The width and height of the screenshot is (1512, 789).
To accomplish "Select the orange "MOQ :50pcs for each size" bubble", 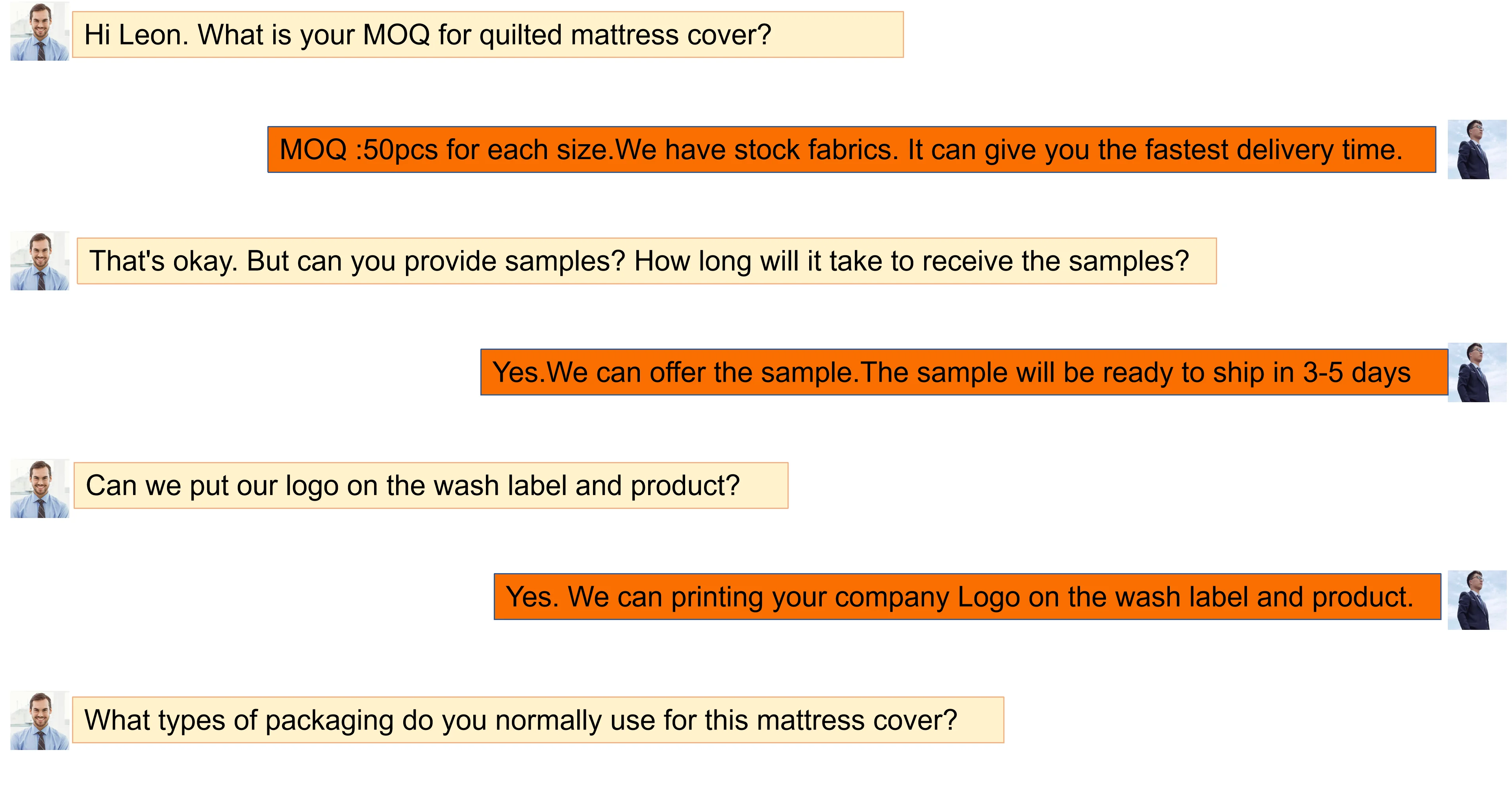I will click(851, 150).
